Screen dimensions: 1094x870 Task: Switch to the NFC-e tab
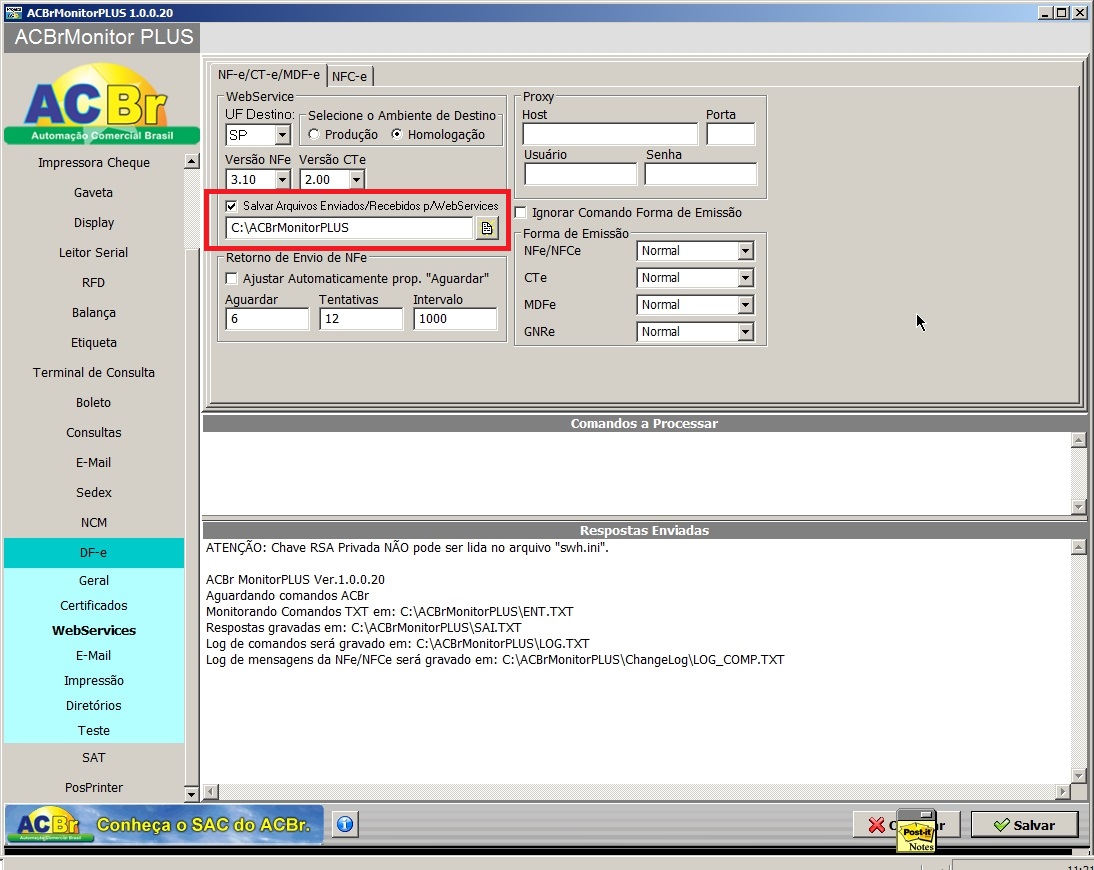coord(350,76)
